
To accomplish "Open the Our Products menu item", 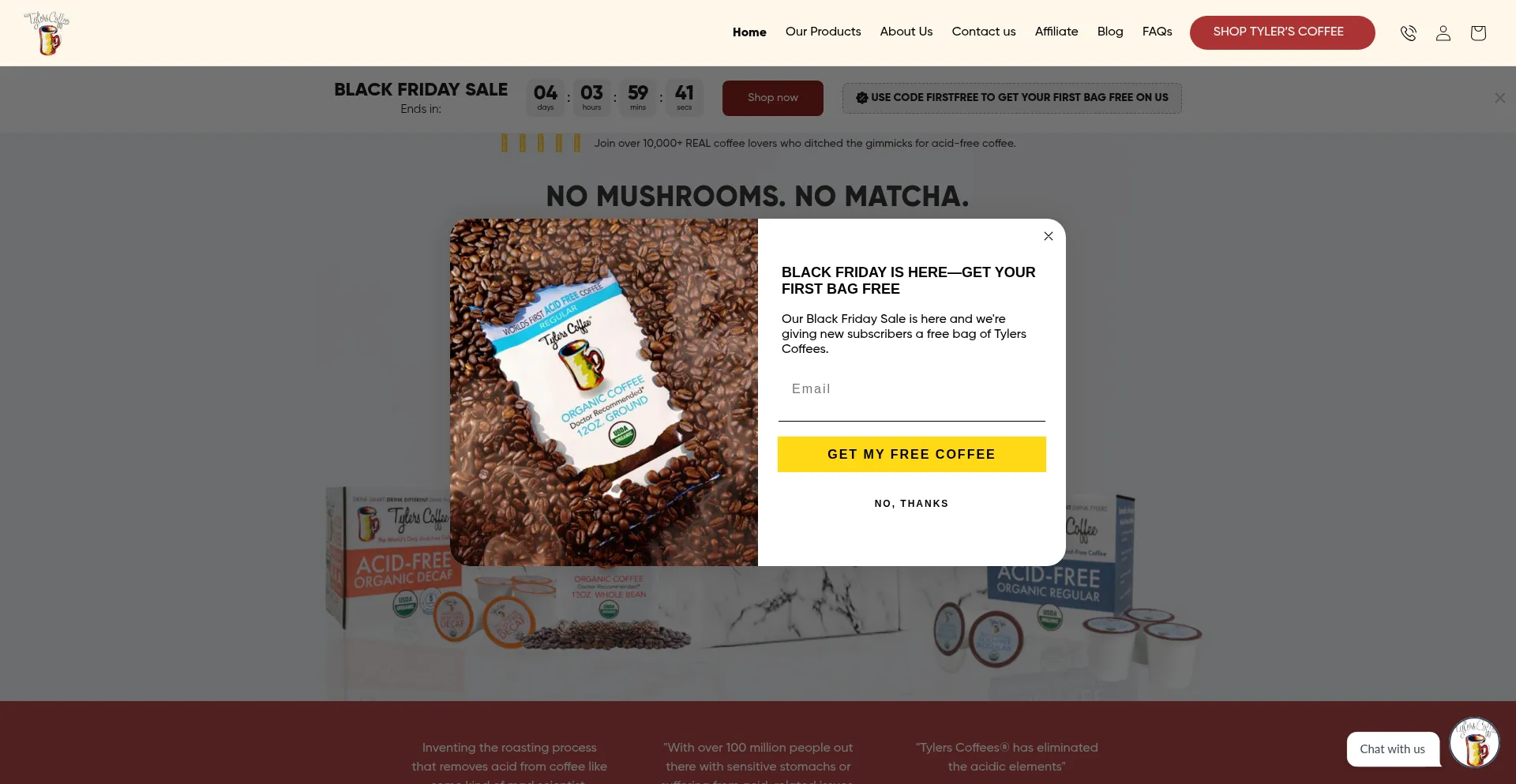I will (823, 32).
